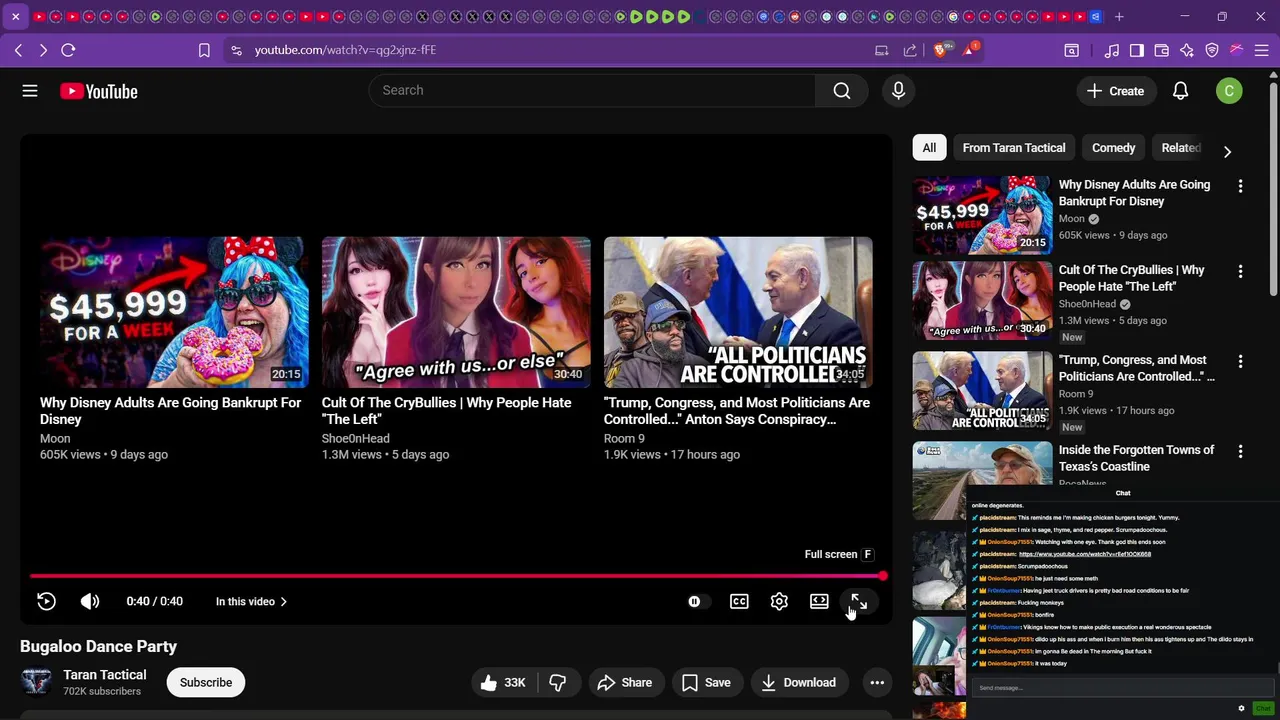
Task: Click the Create button
Action: 1116,91
